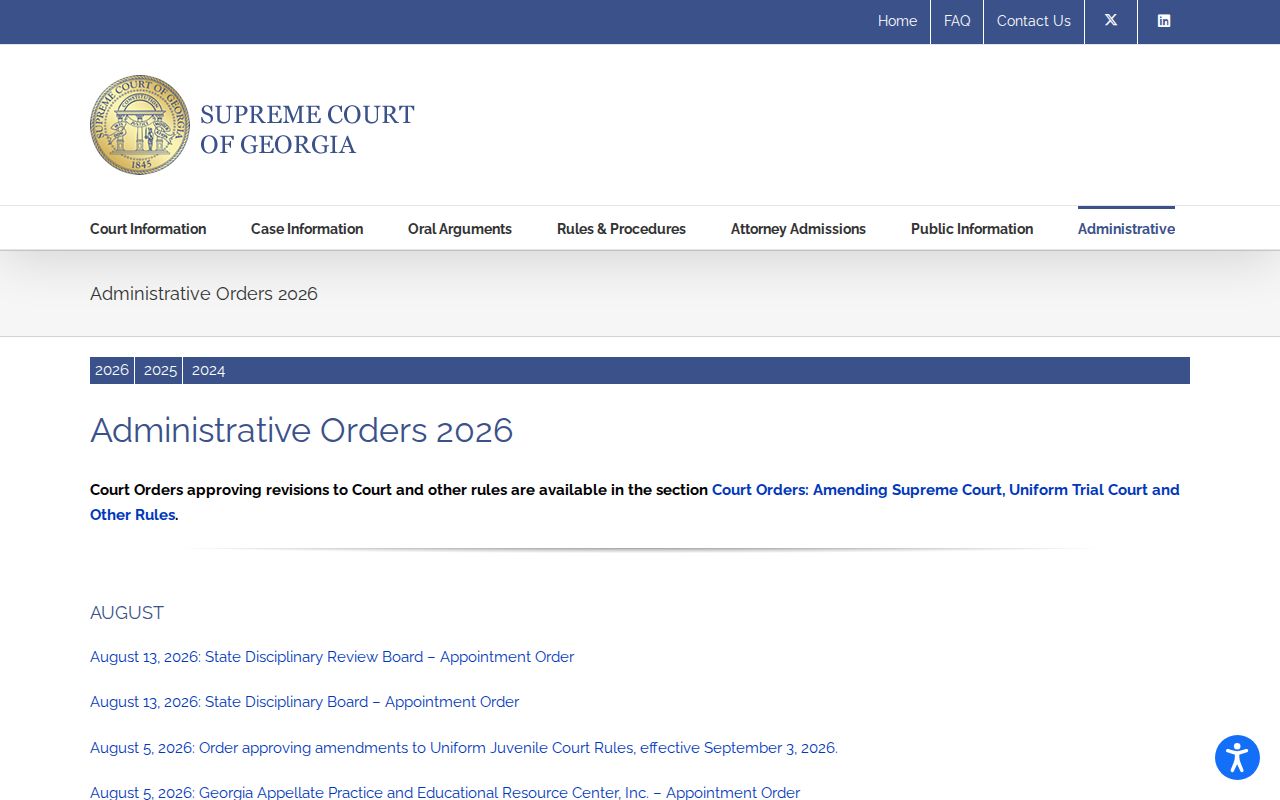Click the Supreme Court of Georgia title text
The width and height of the screenshot is (1280, 800).
307,129
